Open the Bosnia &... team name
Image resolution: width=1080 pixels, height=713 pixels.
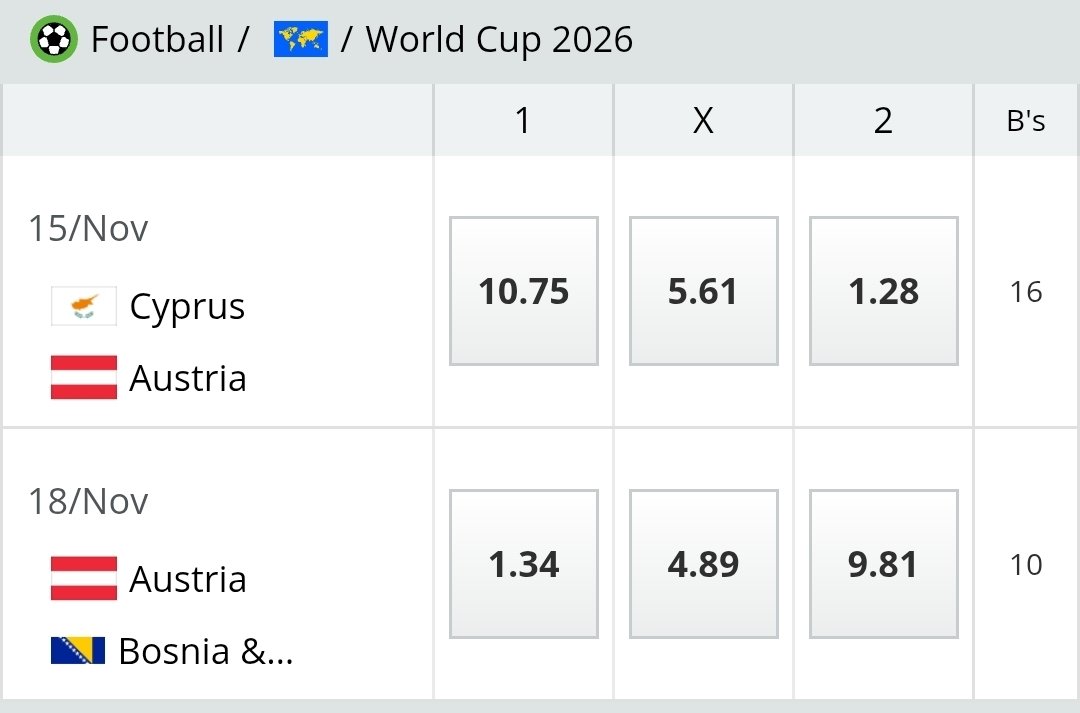point(205,651)
